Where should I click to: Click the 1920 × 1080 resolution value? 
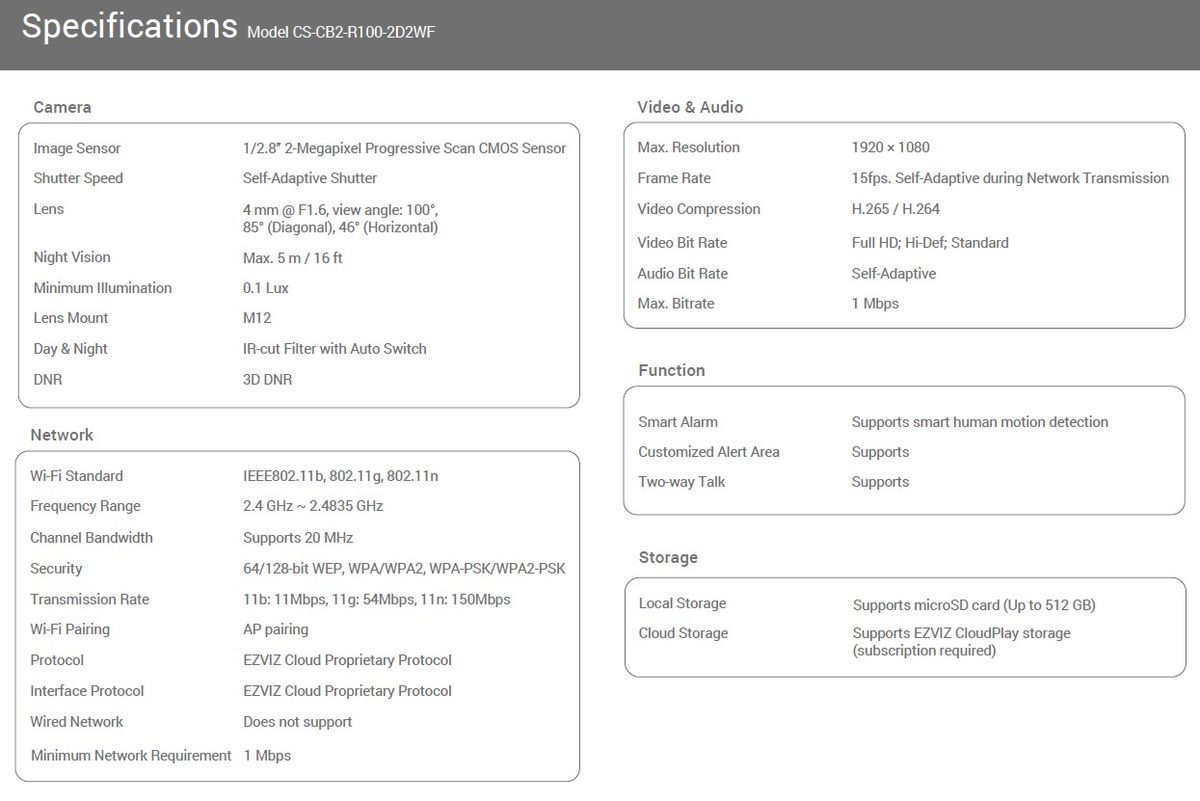click(x=890, y=147)
